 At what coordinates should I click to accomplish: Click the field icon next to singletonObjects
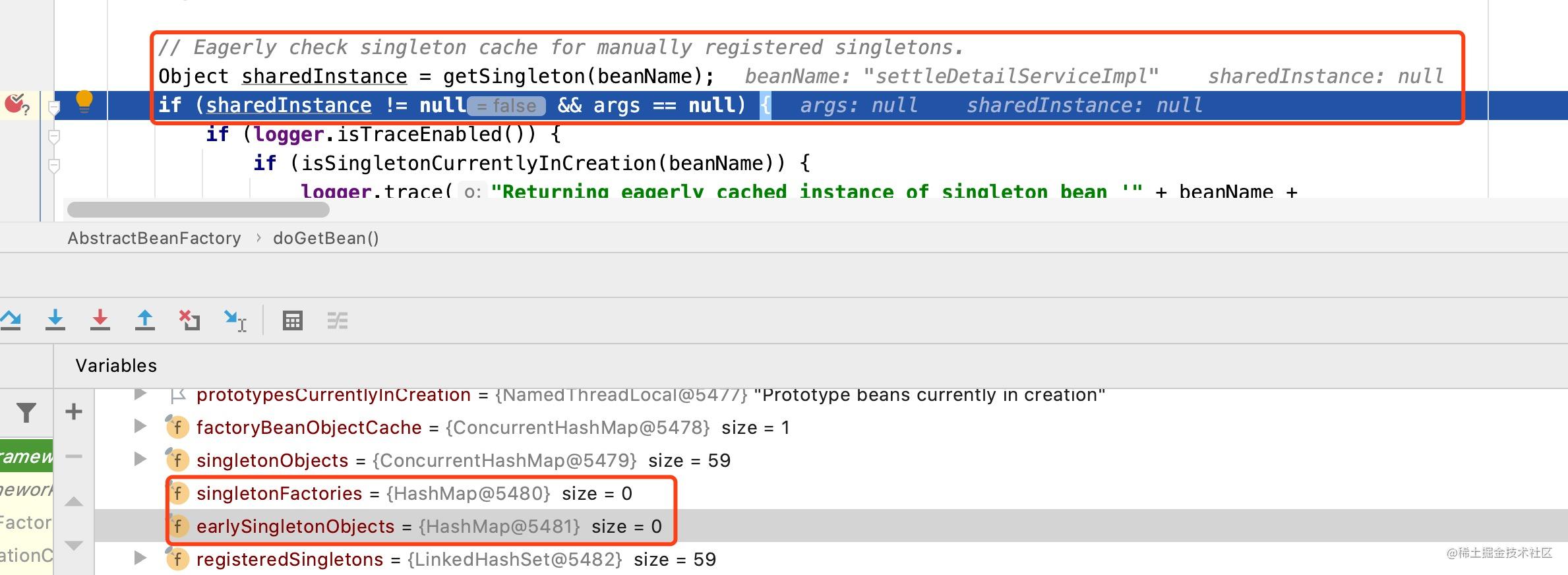click(x=177, y=460)
